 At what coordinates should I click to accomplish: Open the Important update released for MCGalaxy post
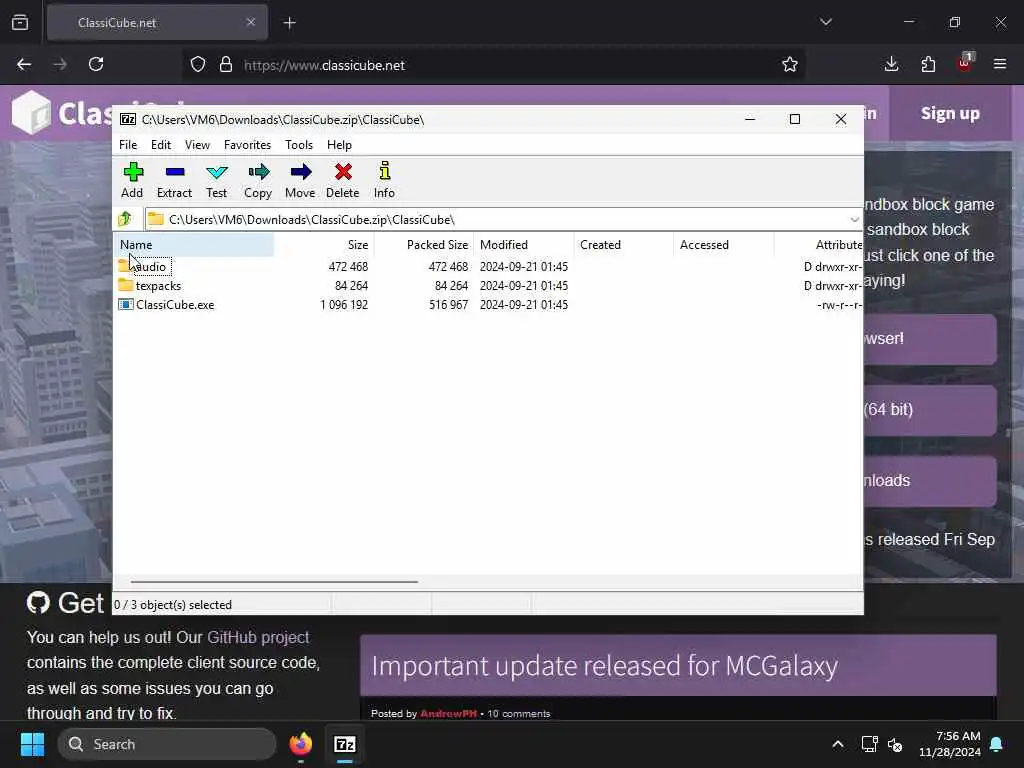tap(605, 666)
